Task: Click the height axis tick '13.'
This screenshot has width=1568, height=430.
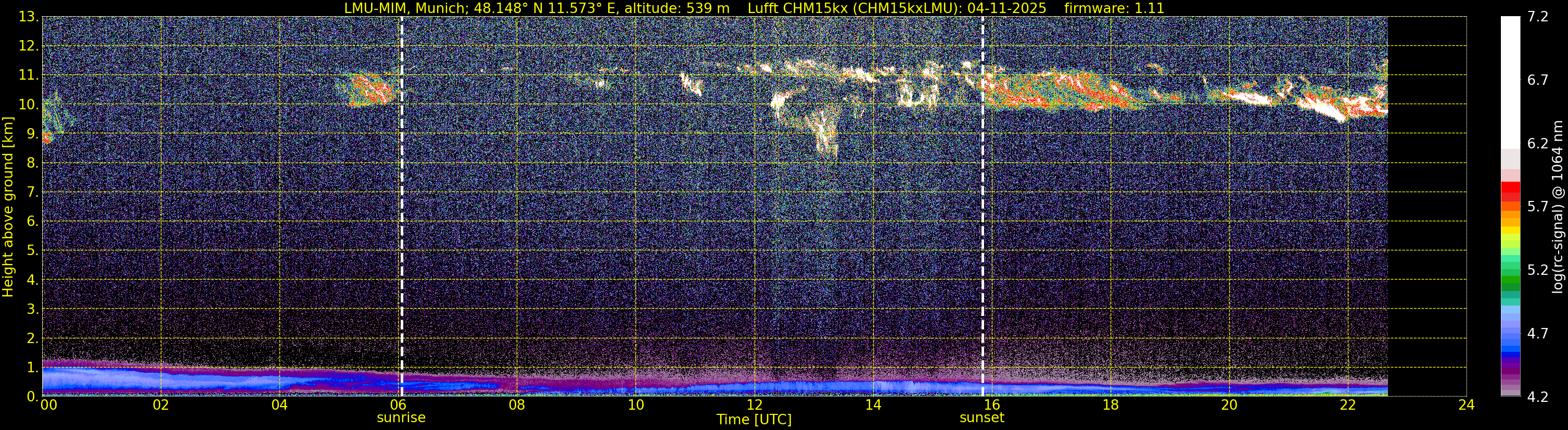Action: [x=29, y=17]
